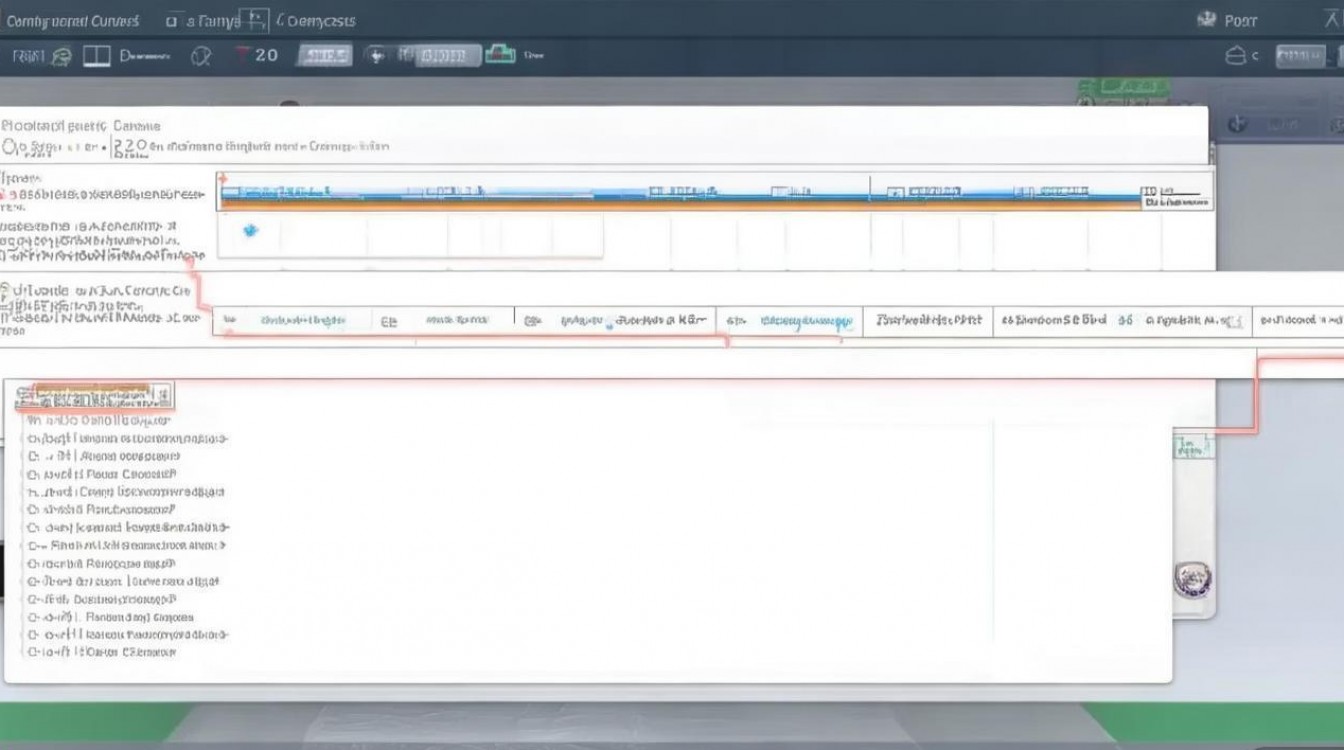Click the small blue marker icon under timeline
Image resolution: width=1344 pixels, height=750 pixels.
point(250,231)
